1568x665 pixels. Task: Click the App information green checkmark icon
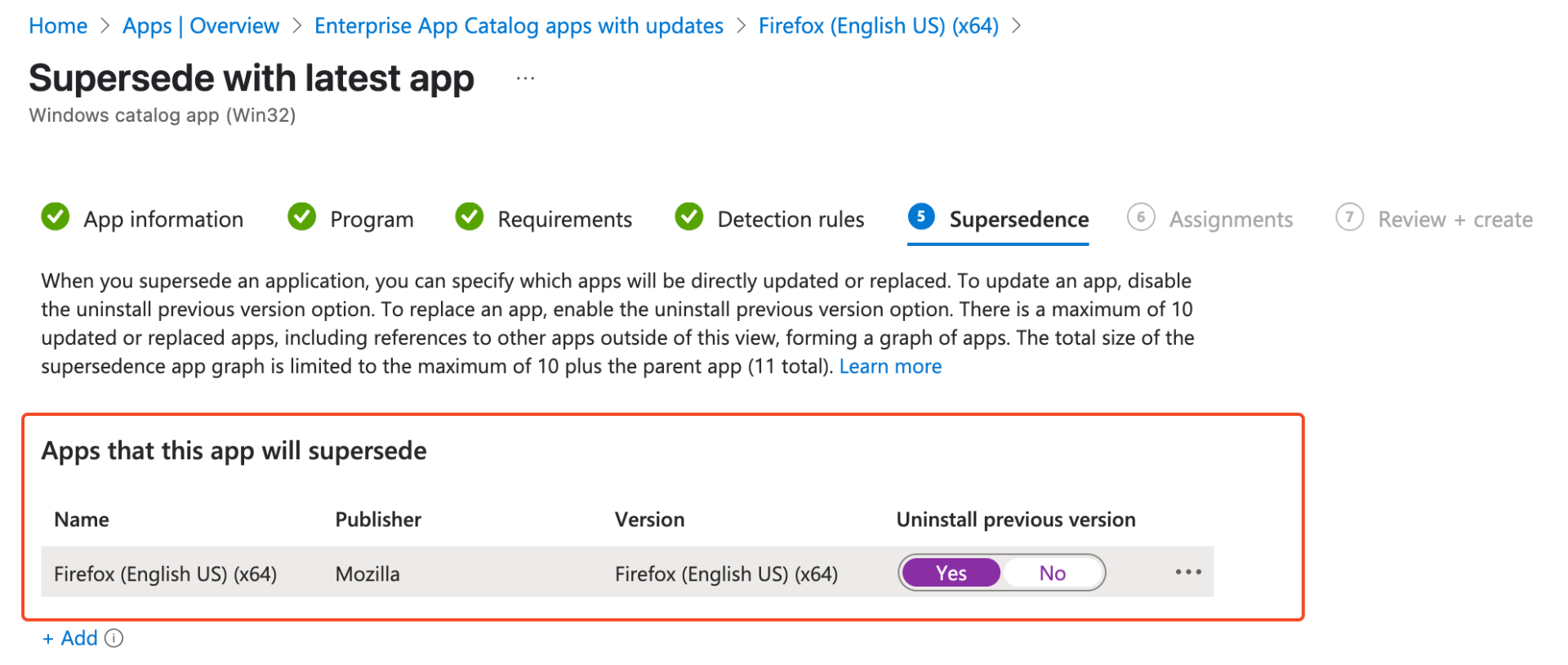coord(56,217)
